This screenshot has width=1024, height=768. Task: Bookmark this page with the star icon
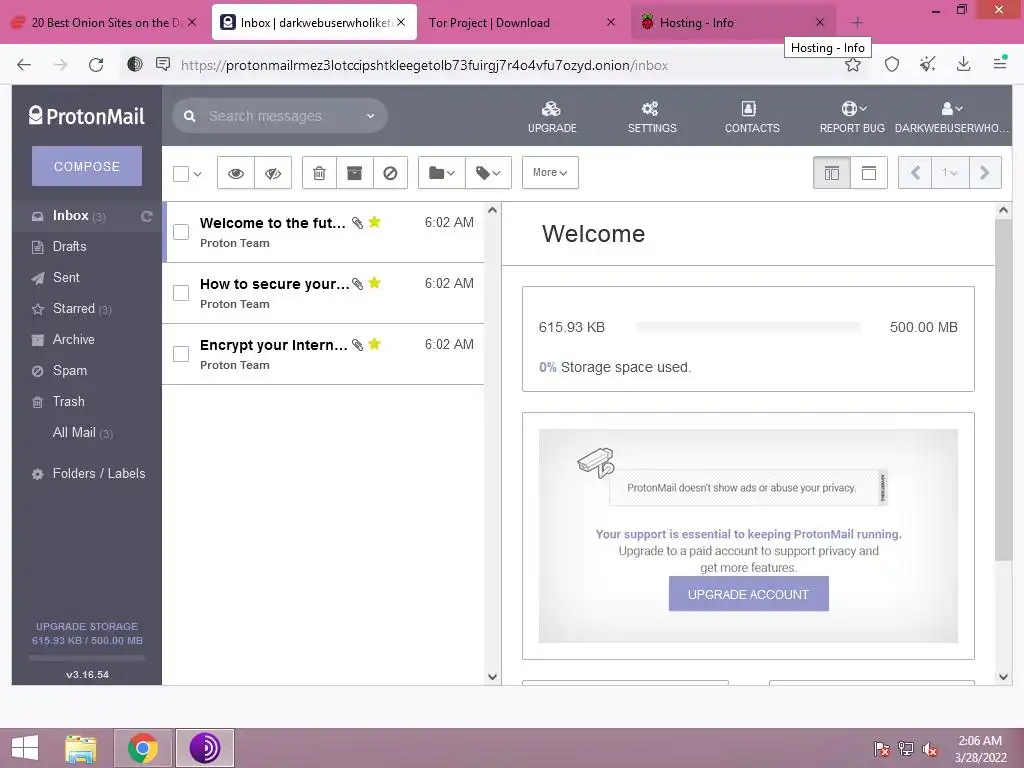click(x=852, y=65)
